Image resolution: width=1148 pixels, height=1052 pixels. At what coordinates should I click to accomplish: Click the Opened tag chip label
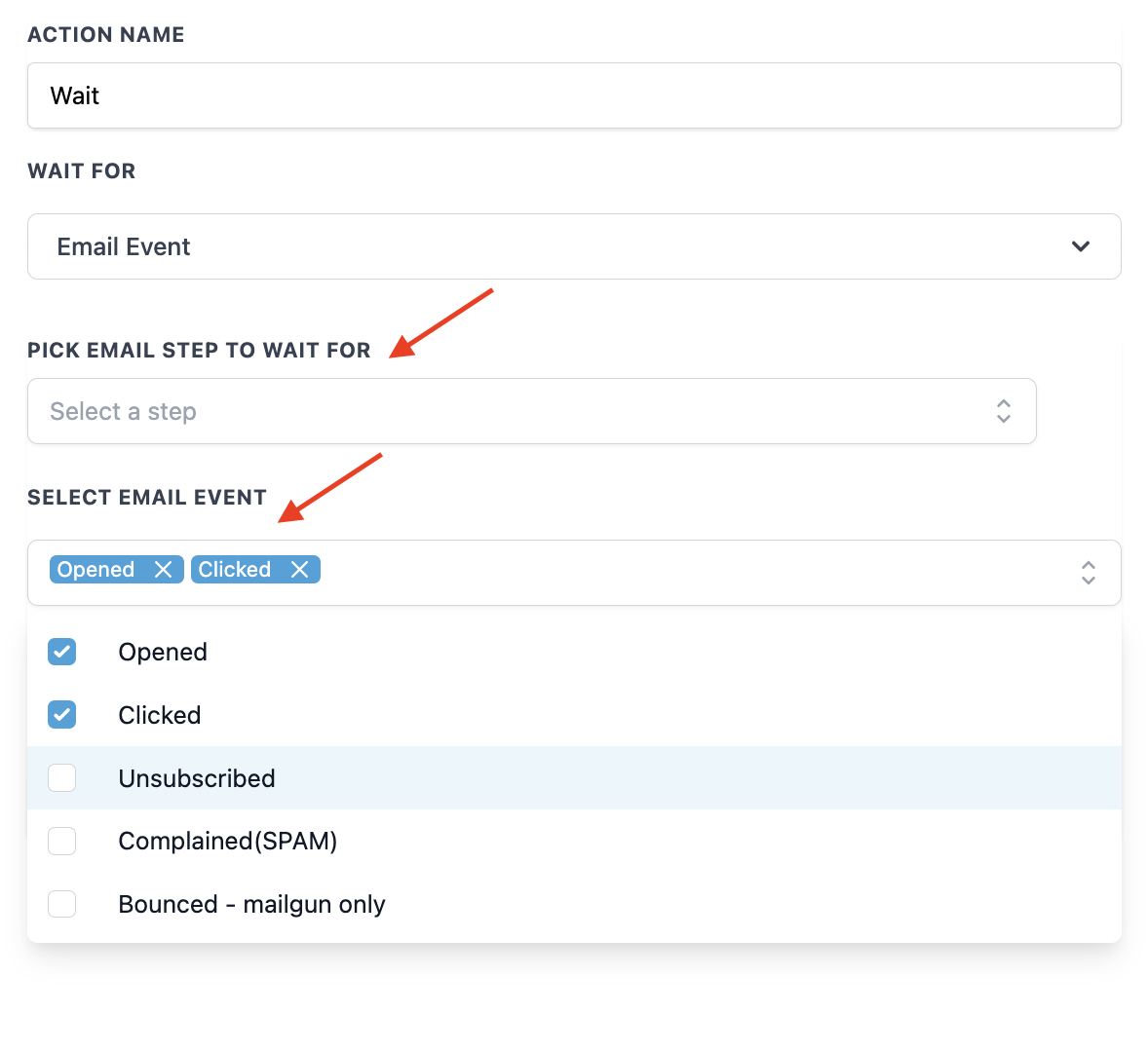click(x=96, y=570)
